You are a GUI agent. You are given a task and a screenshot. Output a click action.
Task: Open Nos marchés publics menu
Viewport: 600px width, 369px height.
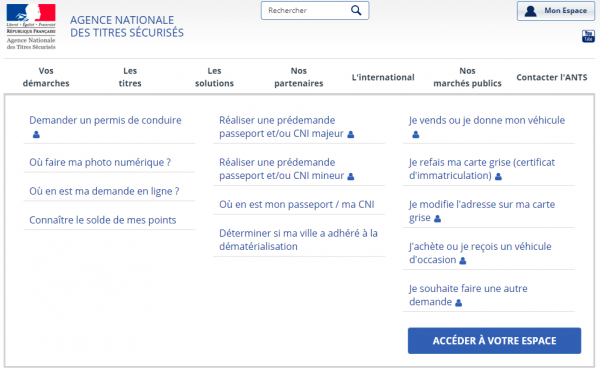(x=467, y=77)
